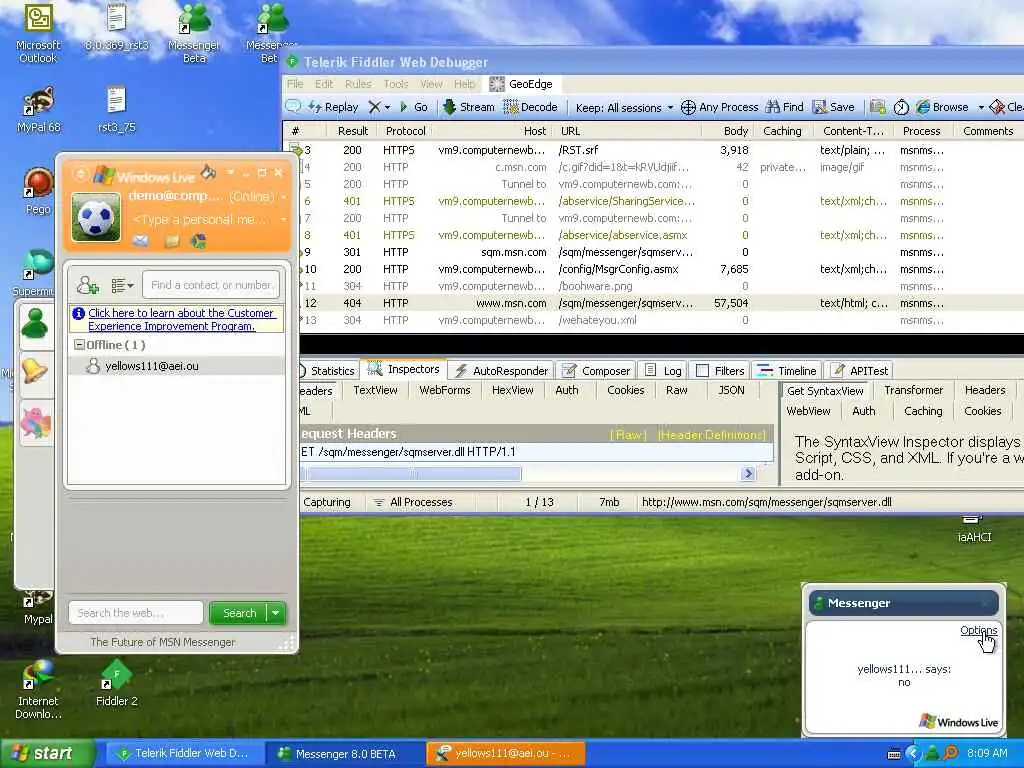1024x768 pixels.
Task: Open the File menu in Fiddler
Action: click(x=295, y=84)
